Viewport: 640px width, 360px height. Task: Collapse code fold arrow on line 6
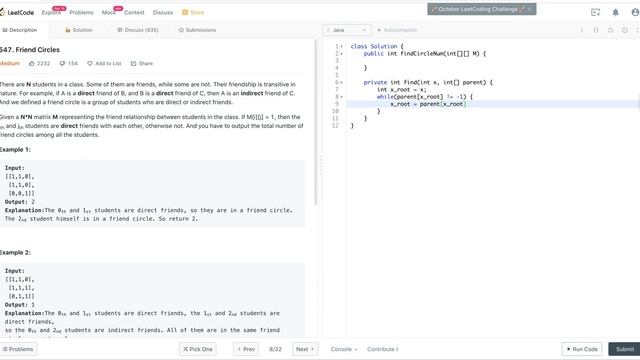[342, 82]
